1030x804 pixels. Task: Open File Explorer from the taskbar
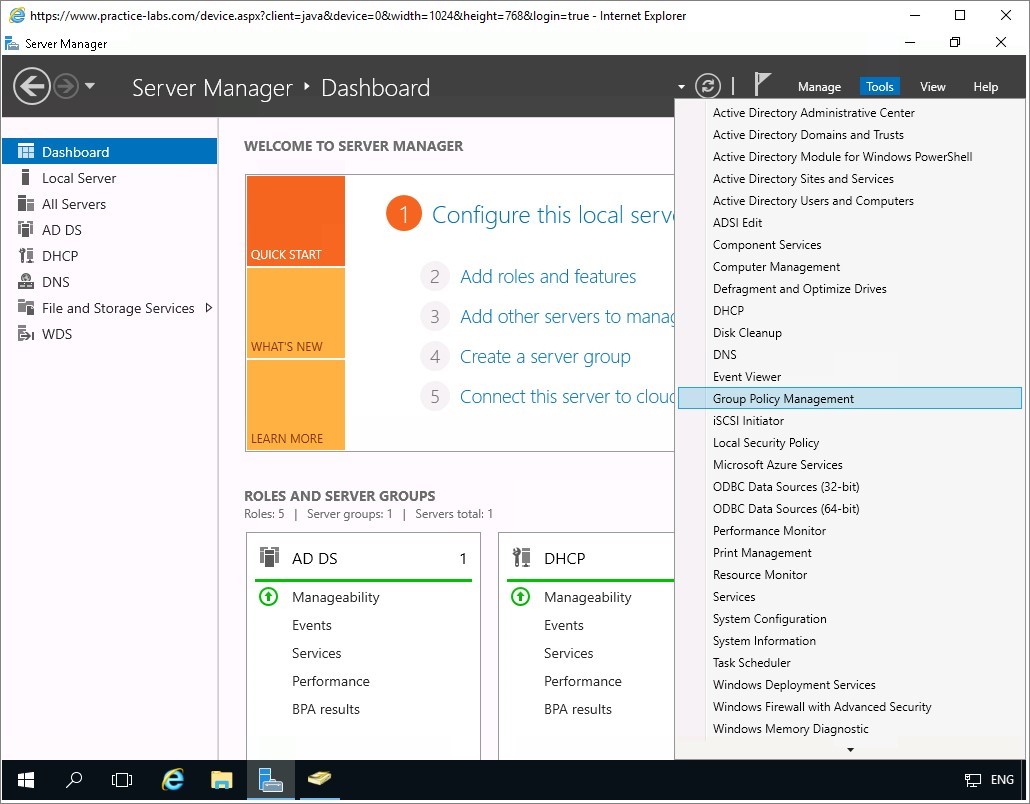tap(221, 779)
